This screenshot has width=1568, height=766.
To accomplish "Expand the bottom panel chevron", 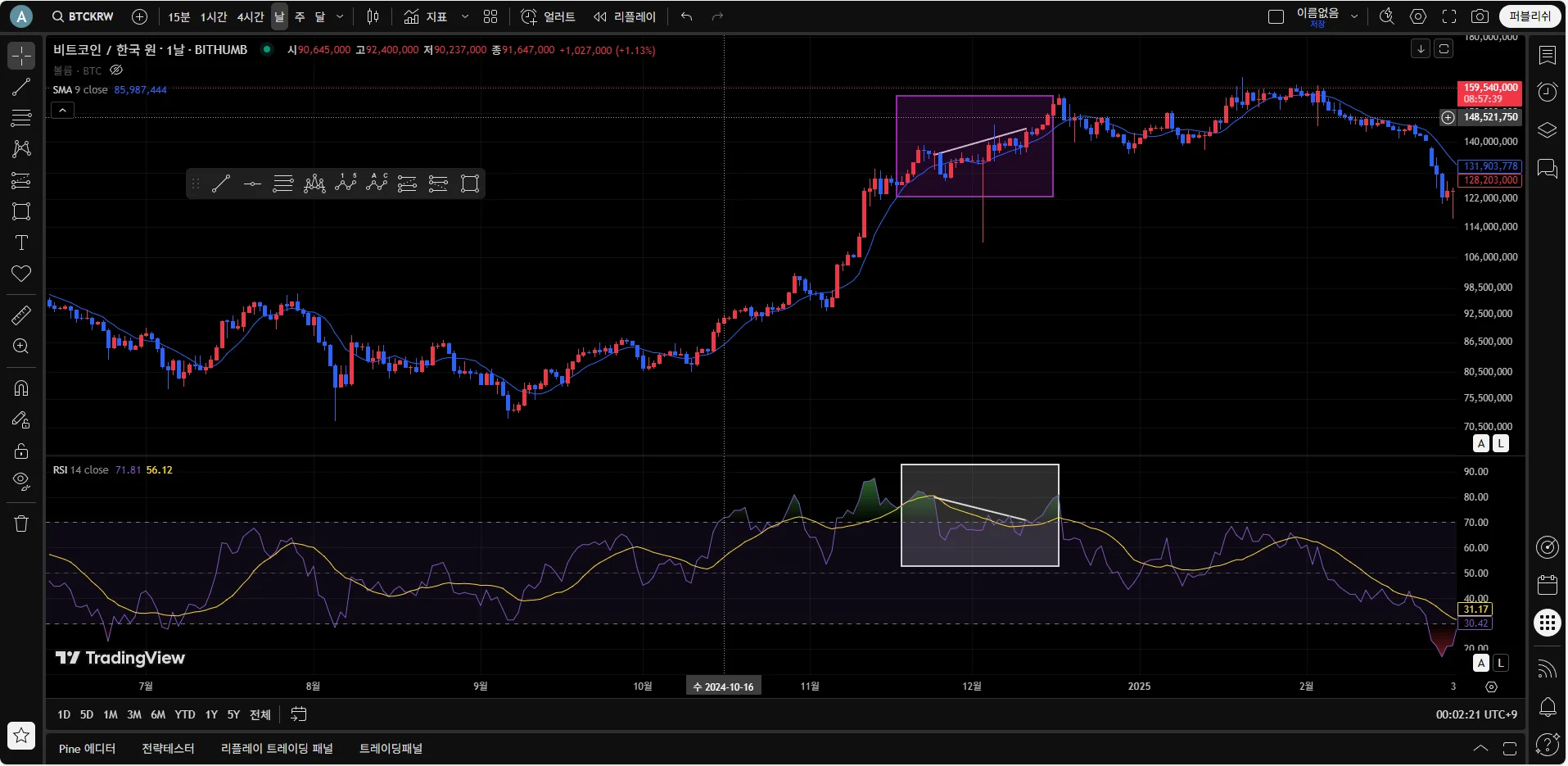I will click(1480, 748).
